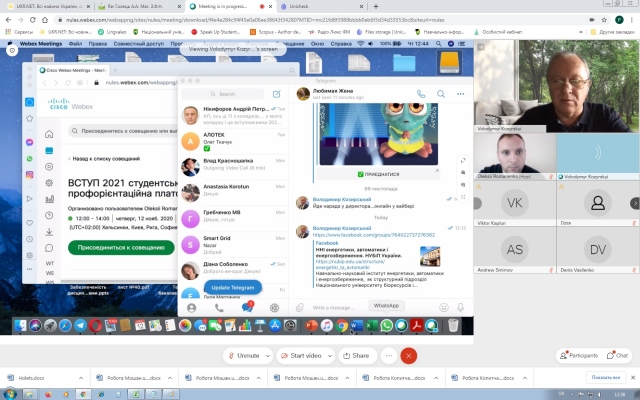
Task: Open the Telegram settings gear icon
Action: coord(274,308)
